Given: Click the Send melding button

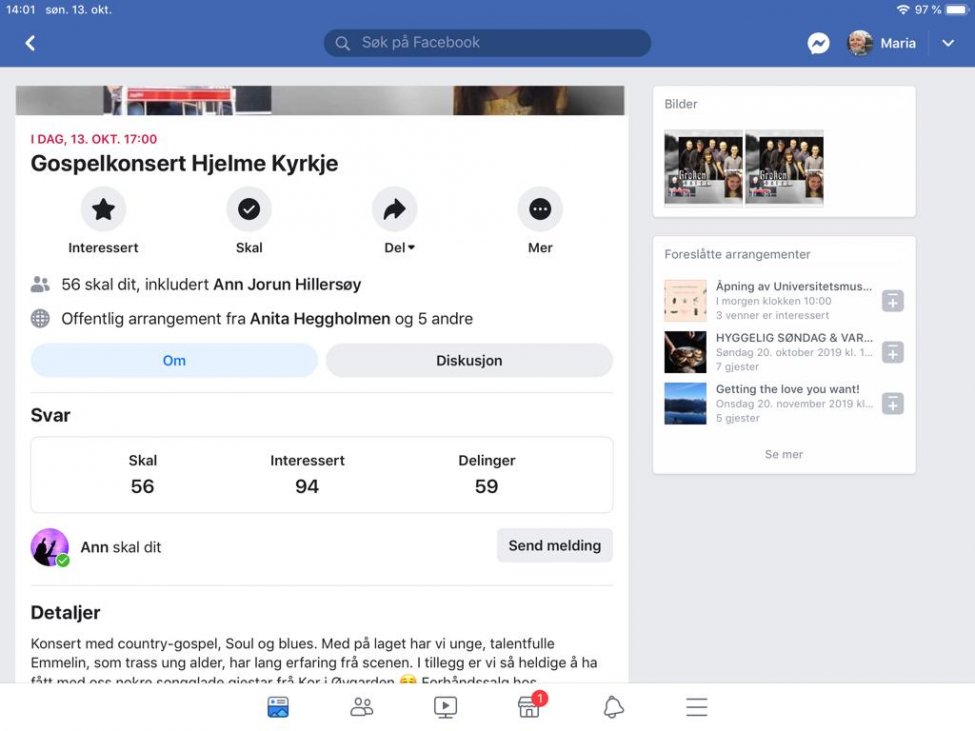Looking at the screenshot, I should click(555, 546).
